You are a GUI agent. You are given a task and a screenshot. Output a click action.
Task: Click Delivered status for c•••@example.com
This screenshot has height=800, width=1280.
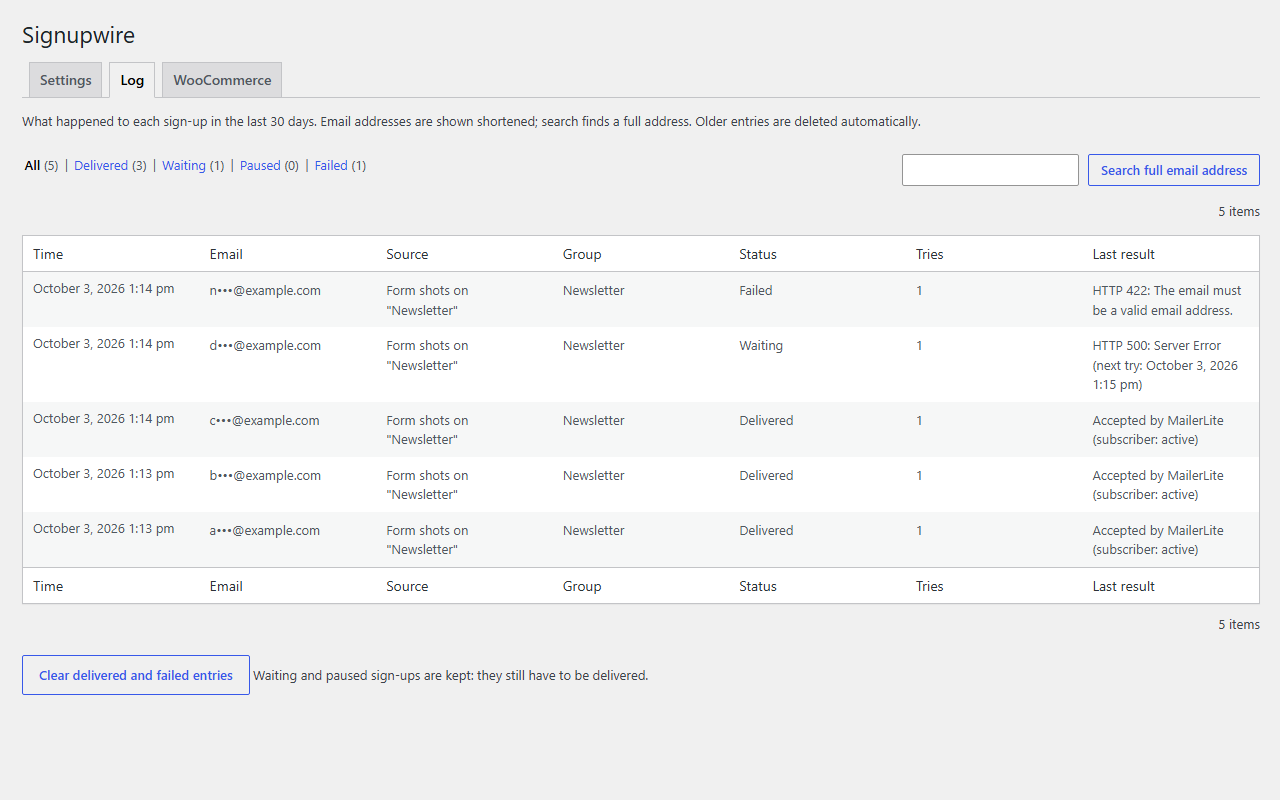(766, 421)
